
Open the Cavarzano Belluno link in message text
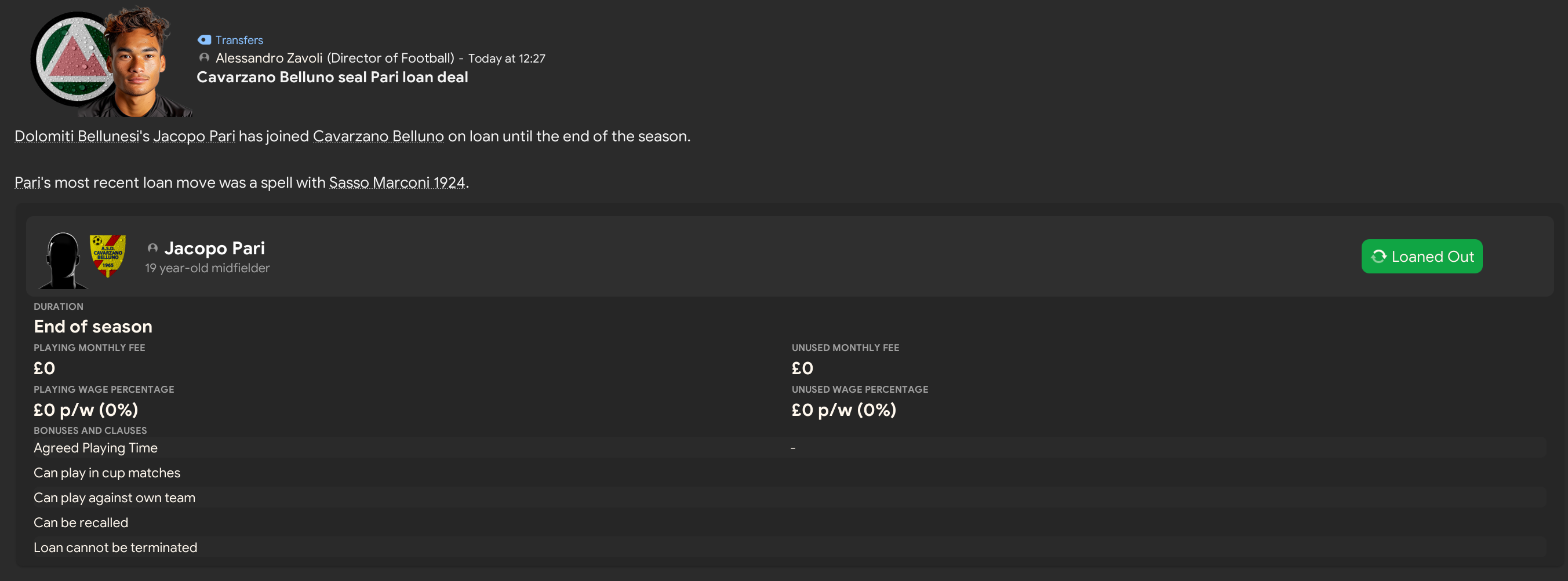point(378,136)
